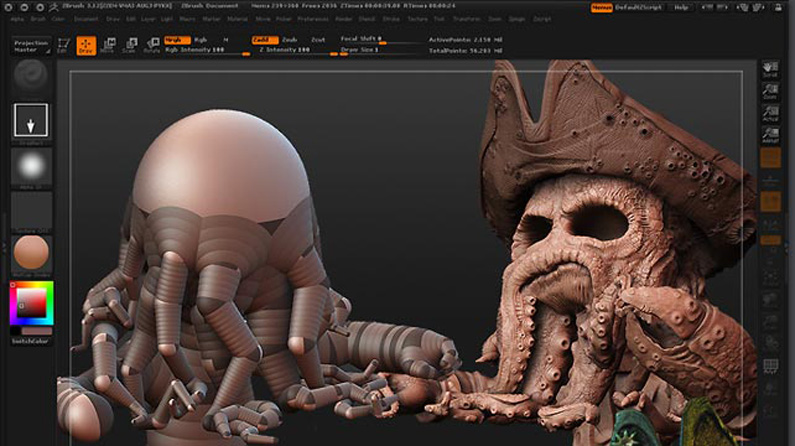Click the Zoom icon in right shelf
Image resolution: width=795 pixels, height=446 pixels.
[x=770, y=93]
